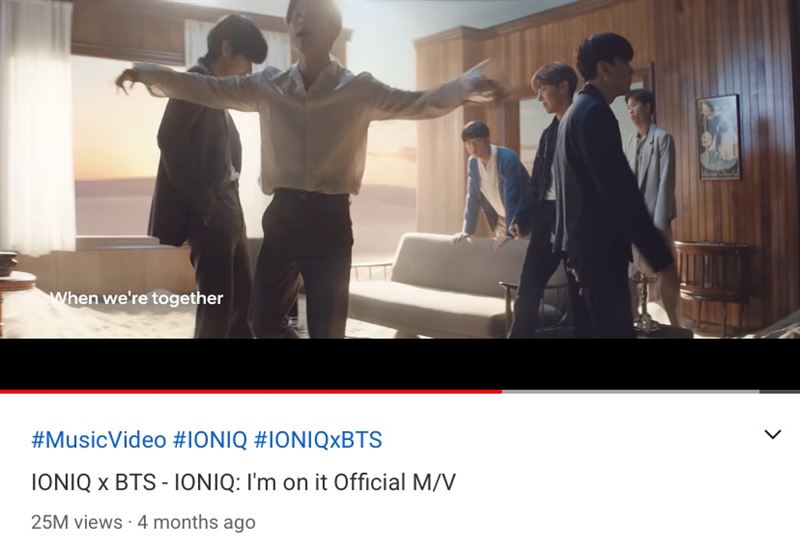Tap the white curtain on the video's left edge
Image resolution: width=800 pixels, height=548 pixels.
37,128
